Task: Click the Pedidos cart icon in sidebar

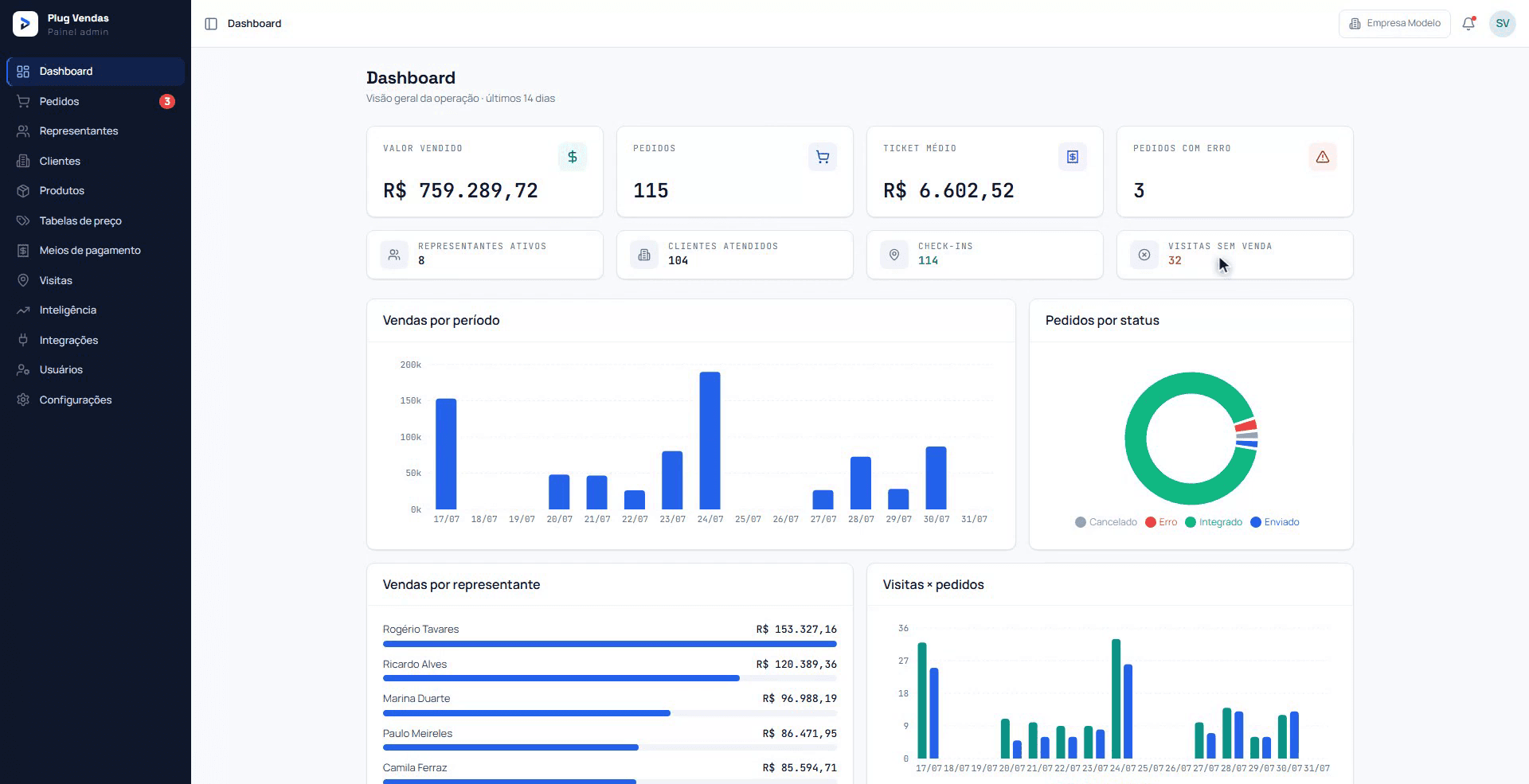Action: tap(23, 101)
